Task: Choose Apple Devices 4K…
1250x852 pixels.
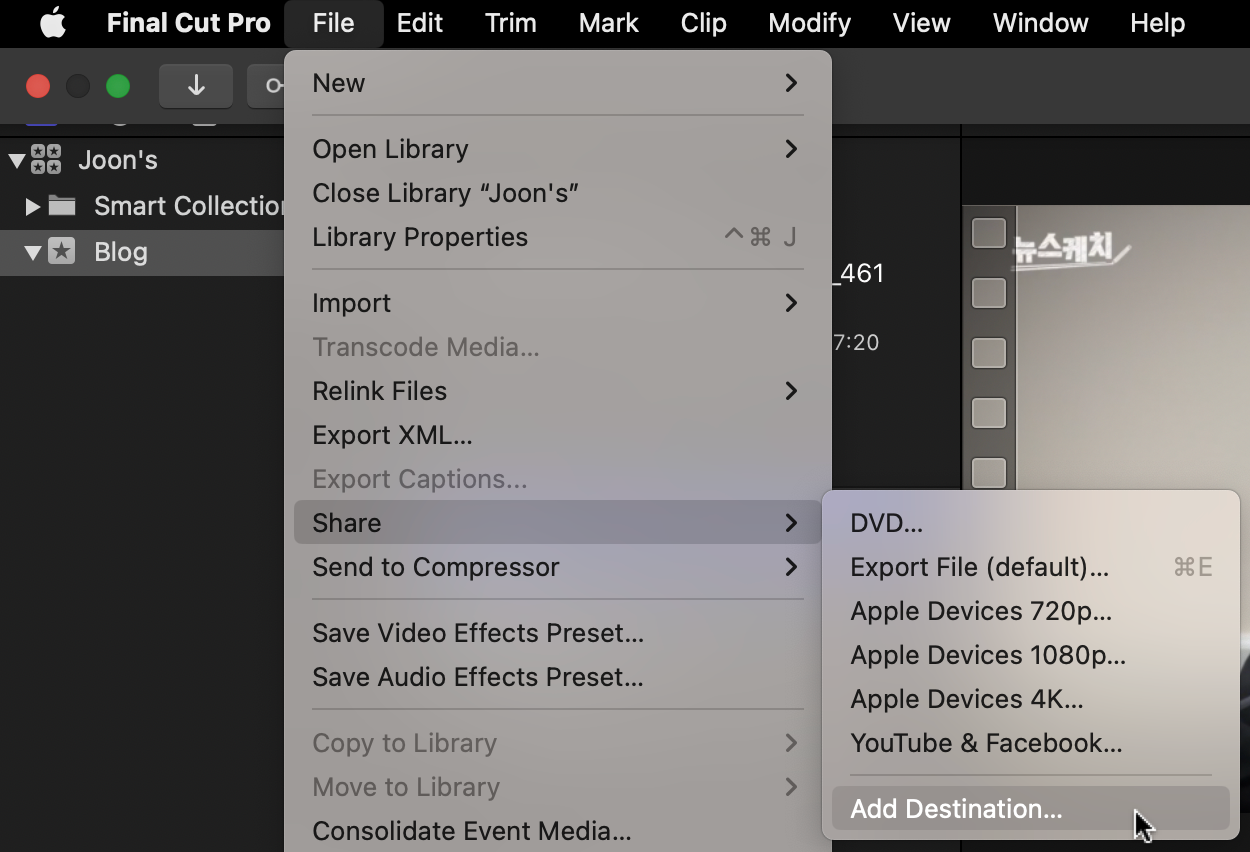Action: tap(1030, 699)
